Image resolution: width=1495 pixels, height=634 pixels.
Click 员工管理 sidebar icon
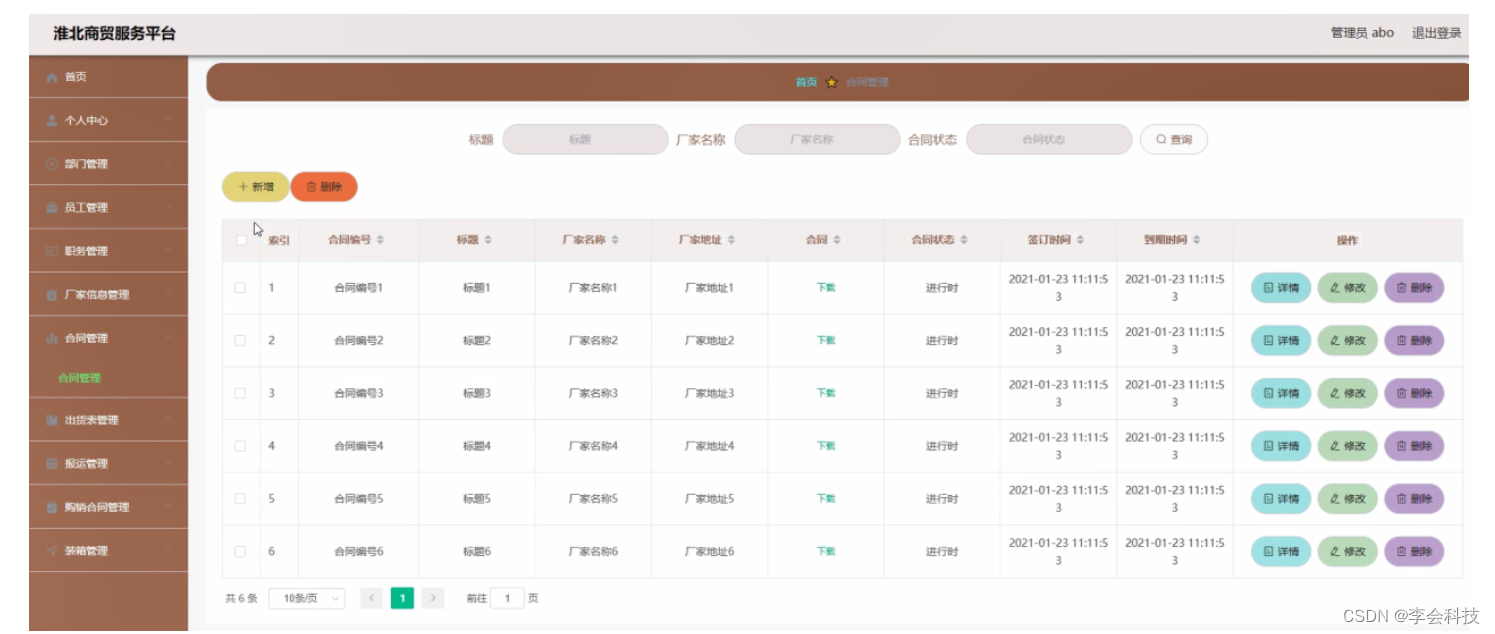coord(52,208)
